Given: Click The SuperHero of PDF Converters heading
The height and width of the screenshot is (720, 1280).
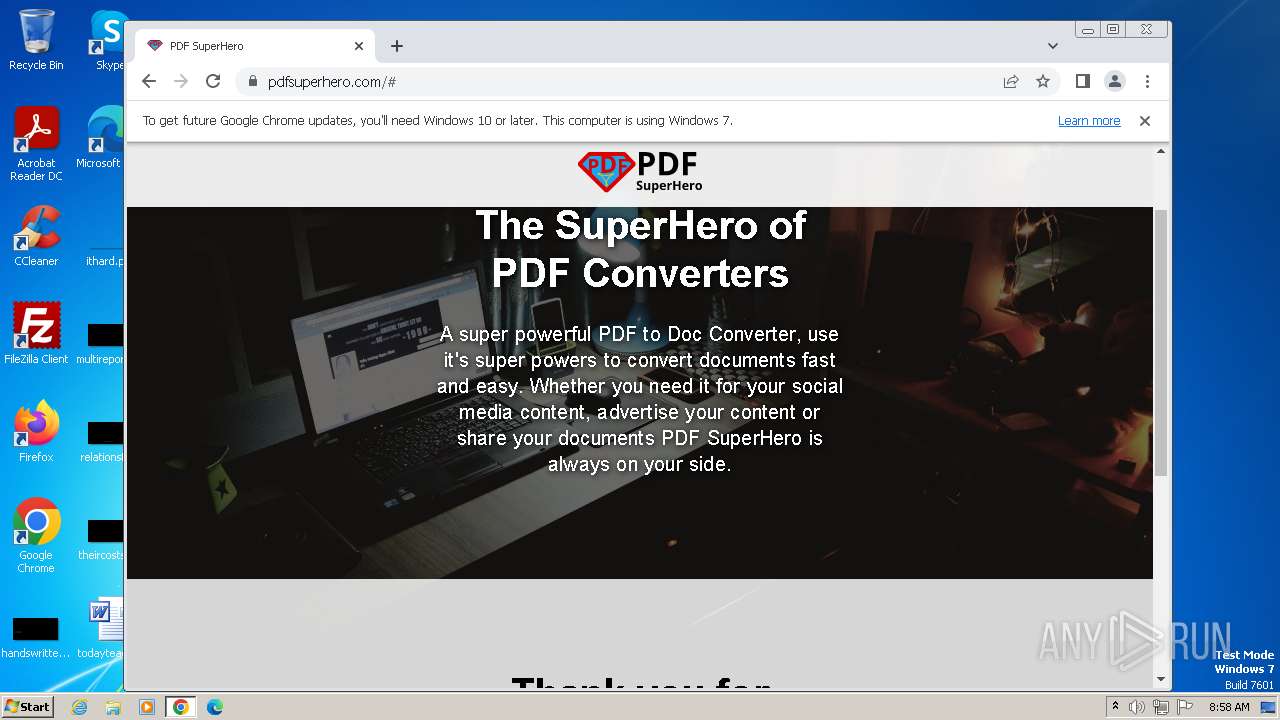Looking at the screenshot, I should point(640,249).
